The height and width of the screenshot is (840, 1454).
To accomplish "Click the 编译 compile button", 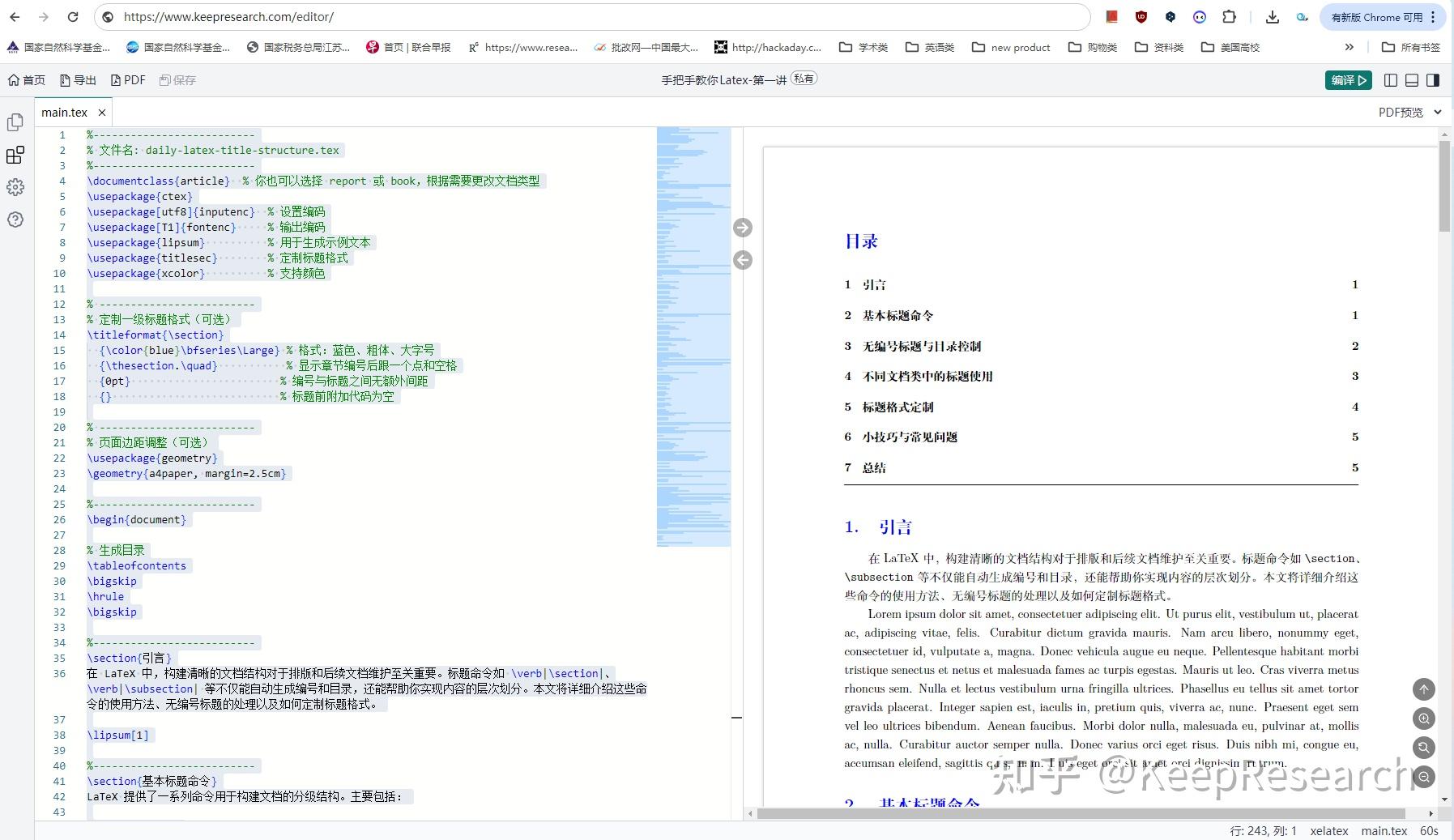I will point(1347,79).
